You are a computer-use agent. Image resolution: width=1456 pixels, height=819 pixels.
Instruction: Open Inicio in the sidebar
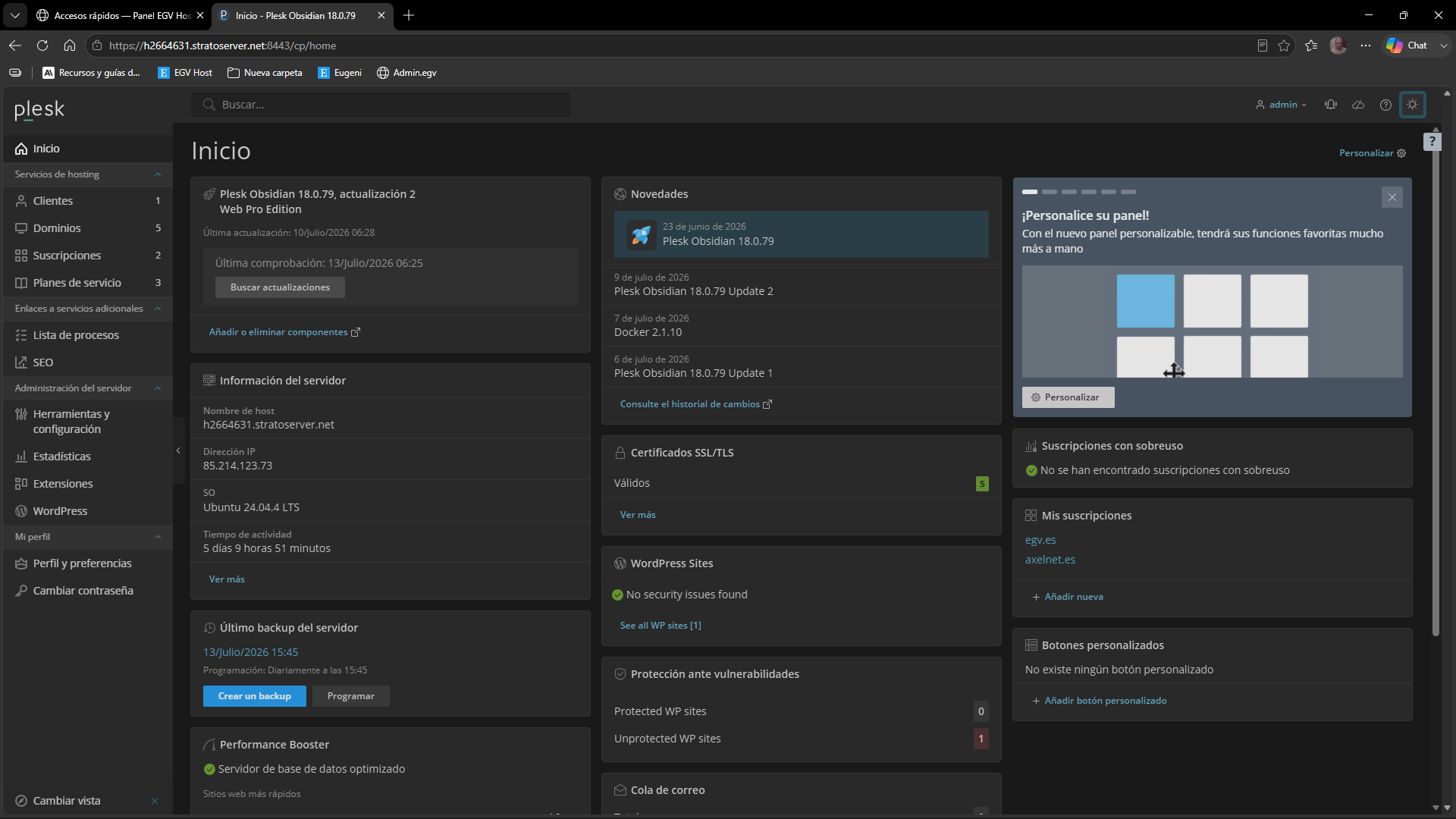click(x=88, y=149)
